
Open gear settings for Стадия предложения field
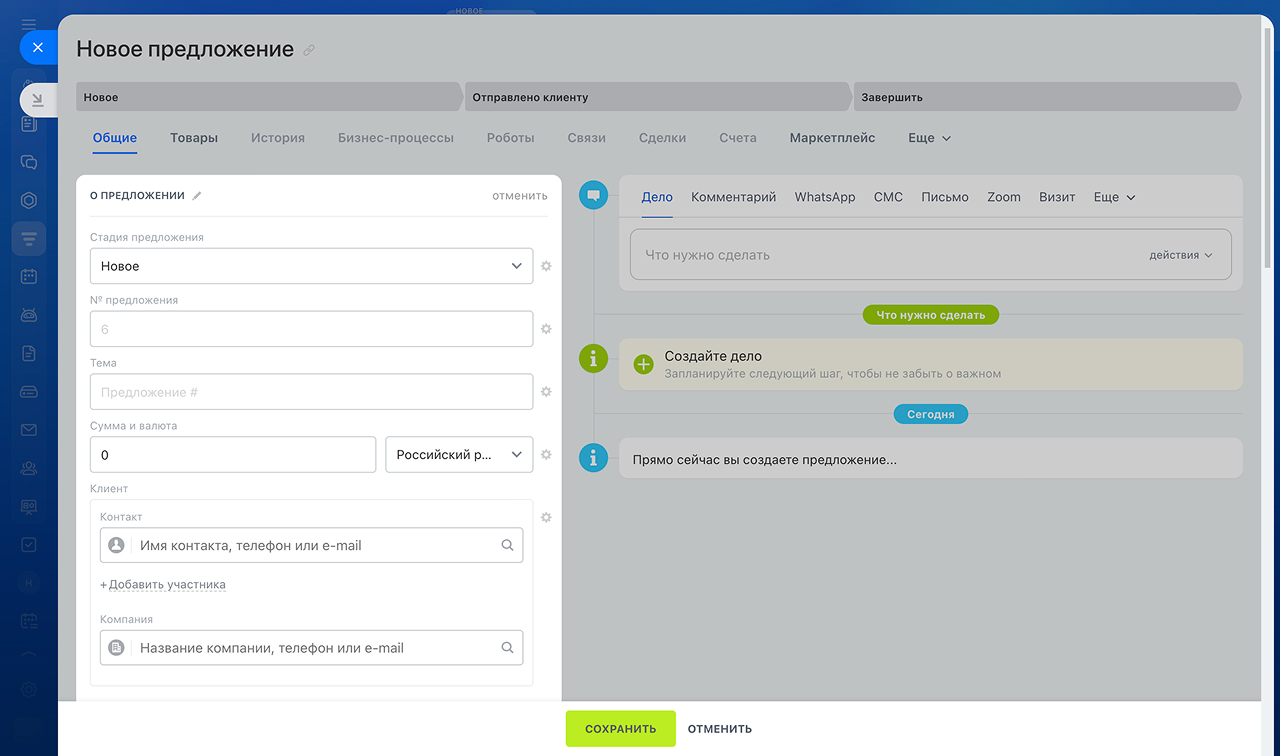point(546,266)
